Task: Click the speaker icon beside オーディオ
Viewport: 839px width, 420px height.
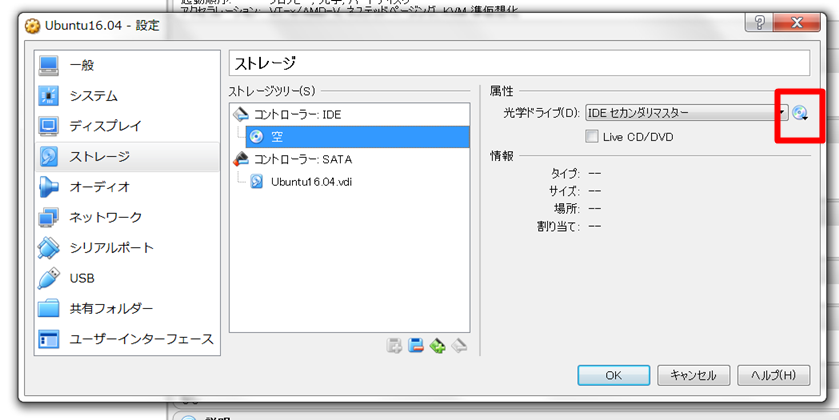Action: (49, 187)
